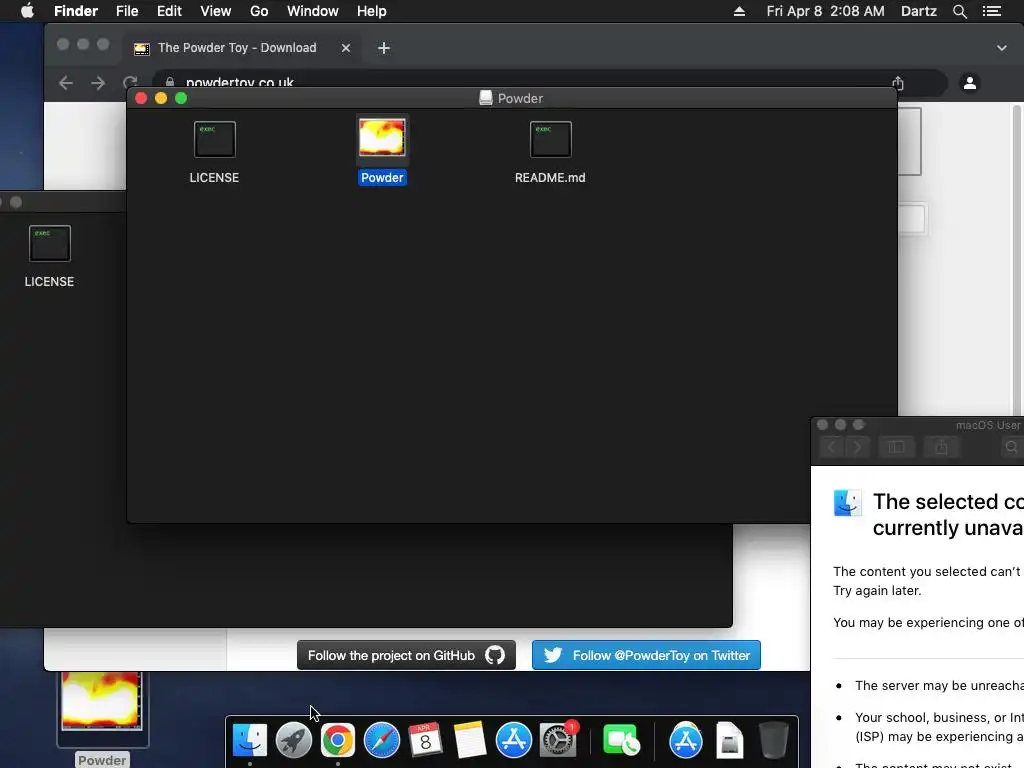This screenshot has width=1024, height=768.
Task: Click the date and time in menu bar
Action: (x=825, y=11)
